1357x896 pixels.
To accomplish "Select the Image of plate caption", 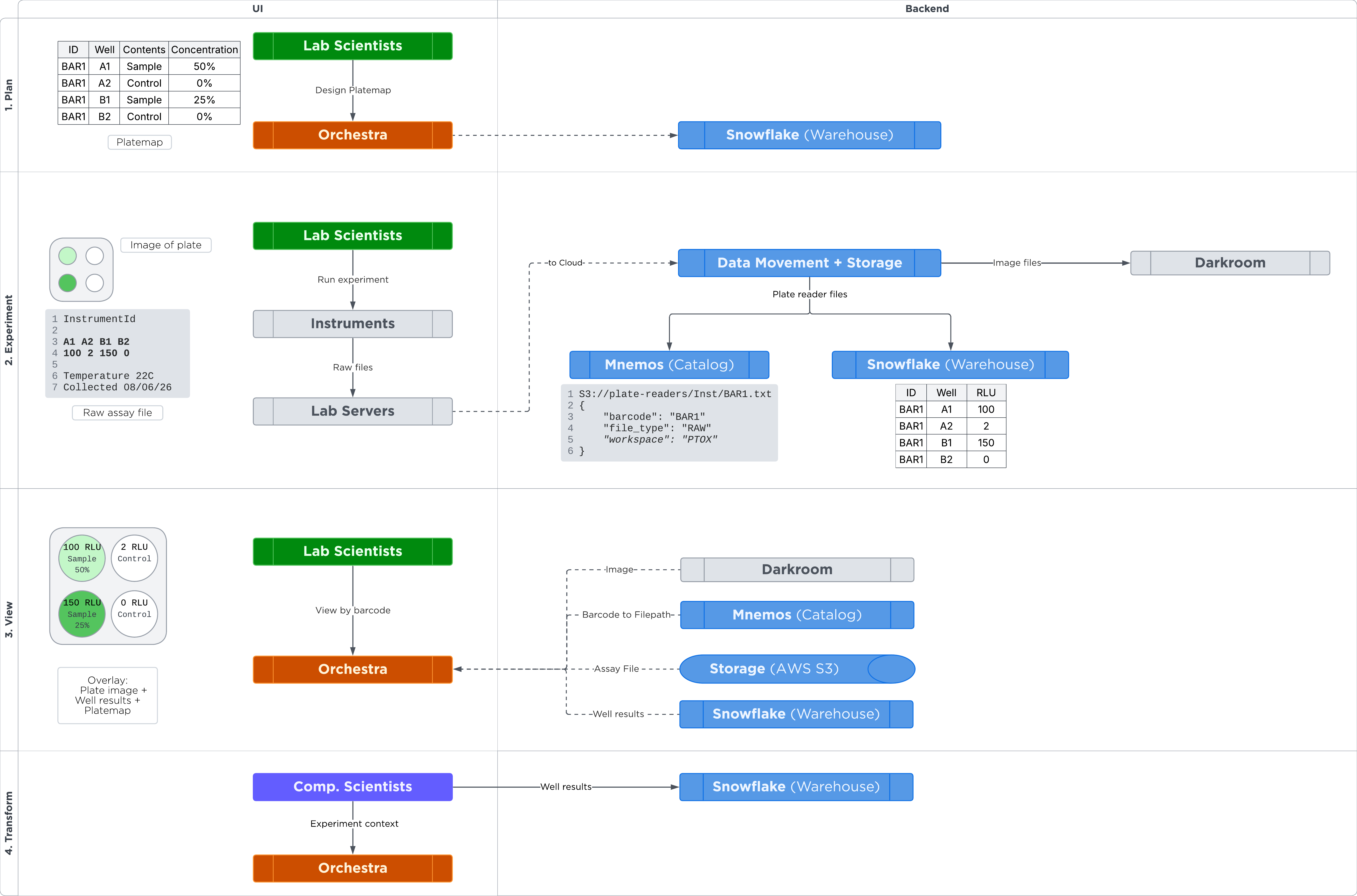I will [166, 245].
